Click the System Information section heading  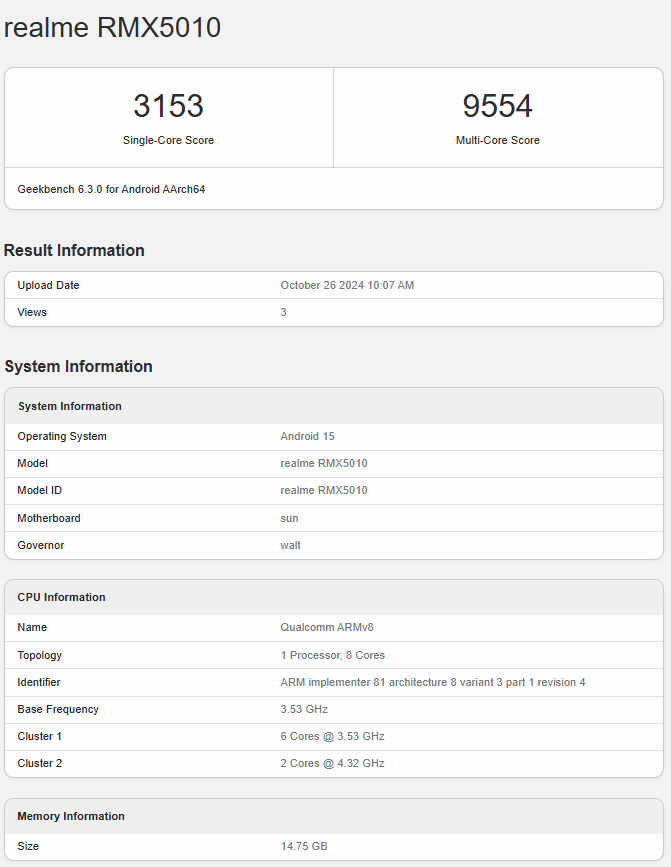[78, 366]
